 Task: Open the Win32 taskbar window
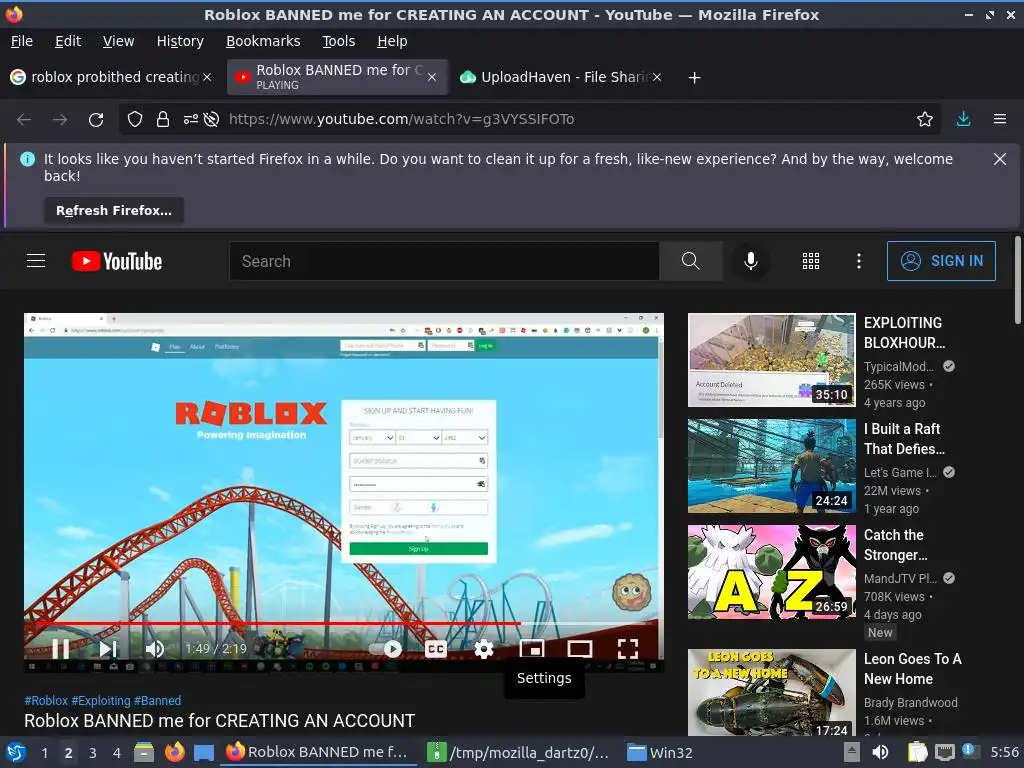coord(660,753)
